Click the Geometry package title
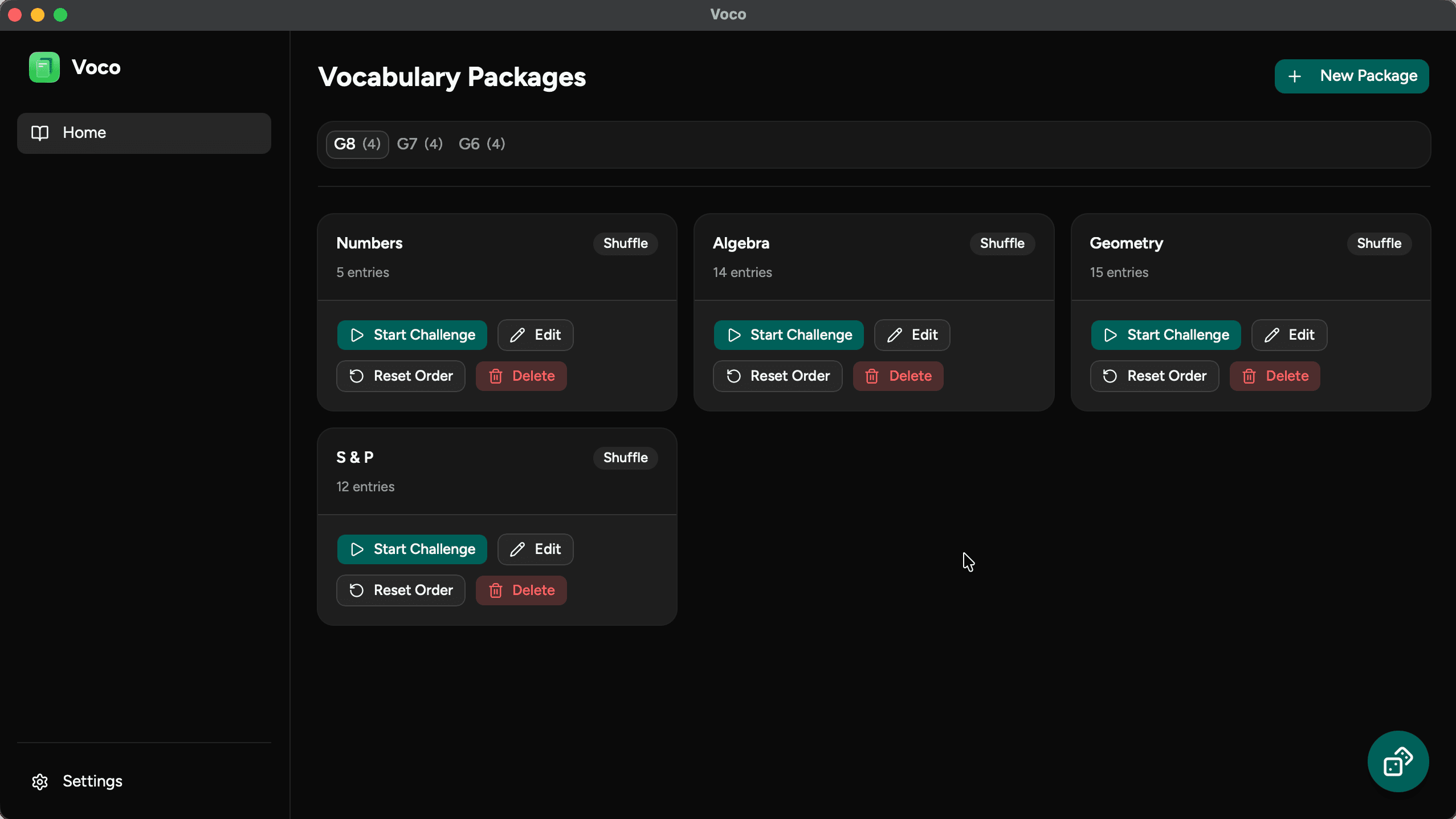Viewport: 1456px width, 819px height. 1127,243
